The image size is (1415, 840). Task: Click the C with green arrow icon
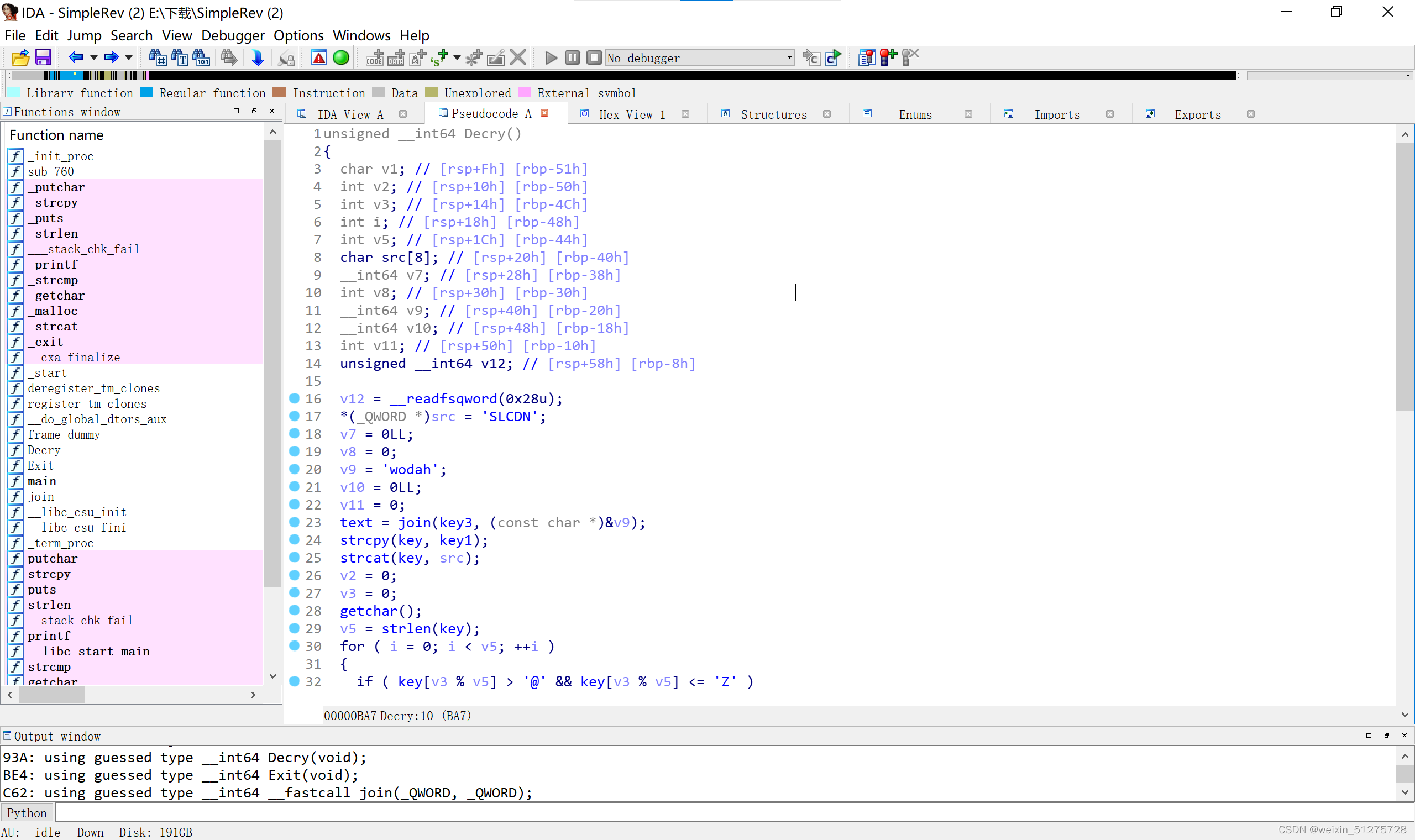[x=833, y=57]
